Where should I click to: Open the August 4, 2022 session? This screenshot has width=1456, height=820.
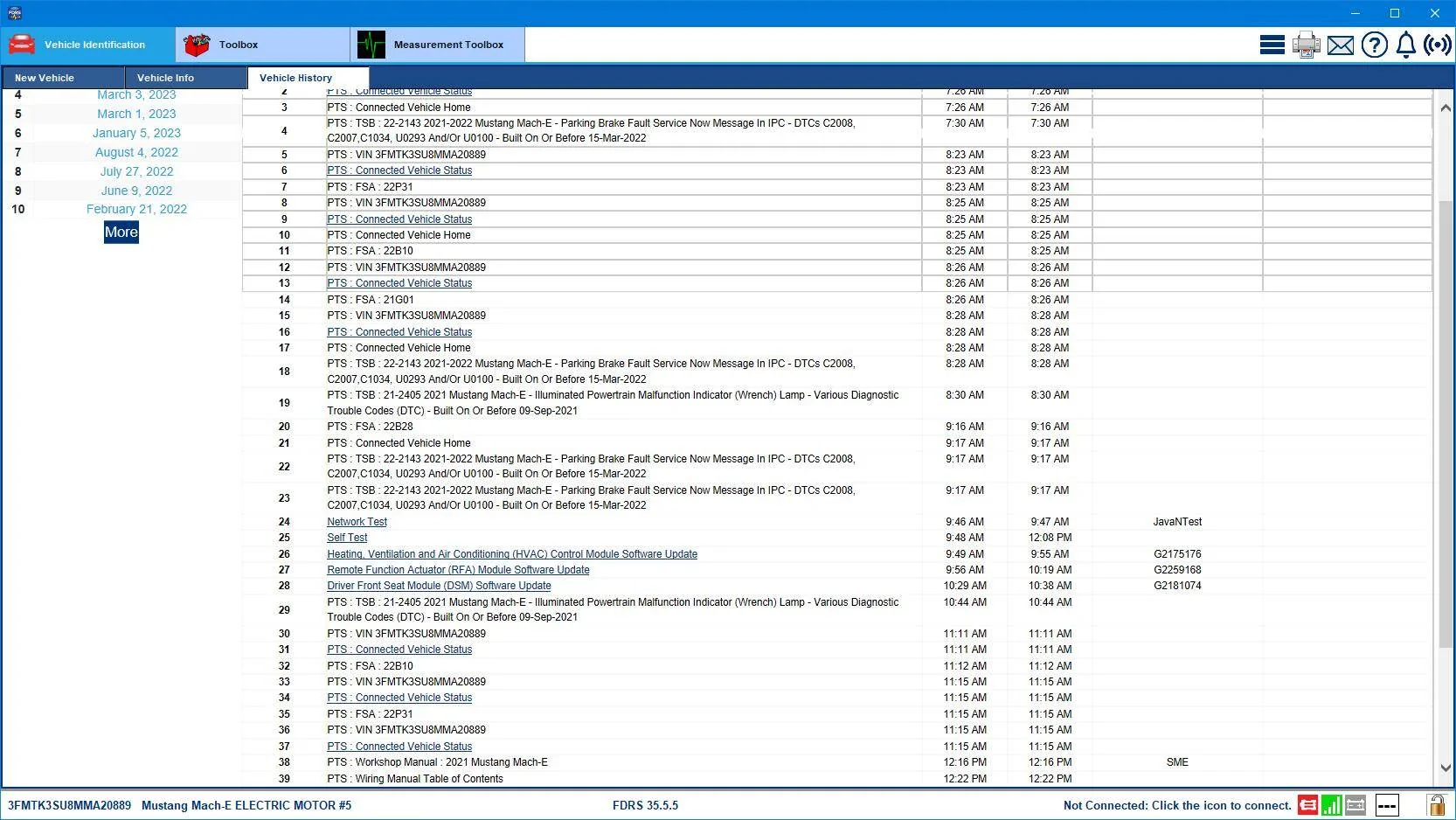[136, 152]
